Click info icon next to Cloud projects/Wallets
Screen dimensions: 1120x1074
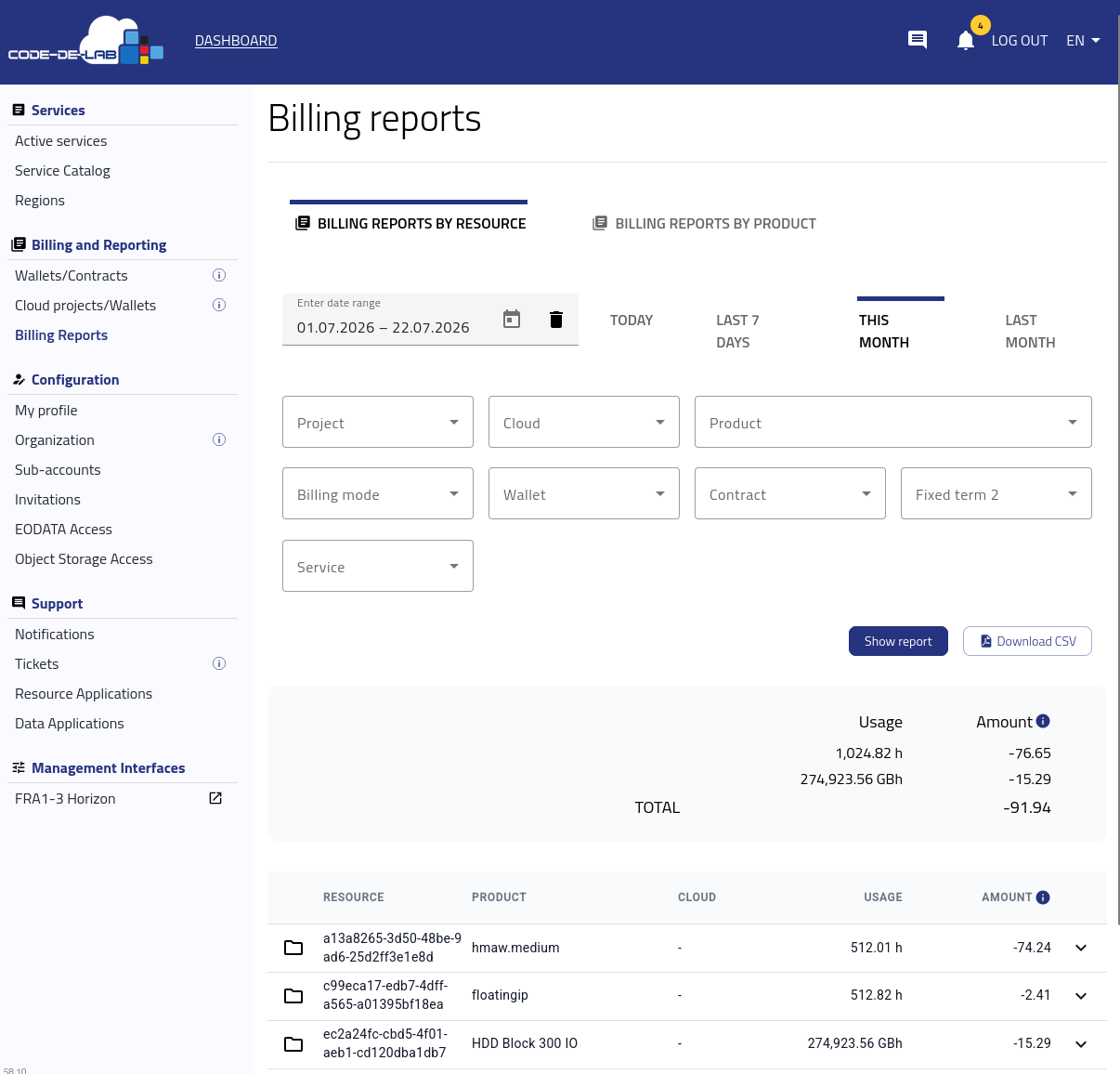tap(219, 305)
